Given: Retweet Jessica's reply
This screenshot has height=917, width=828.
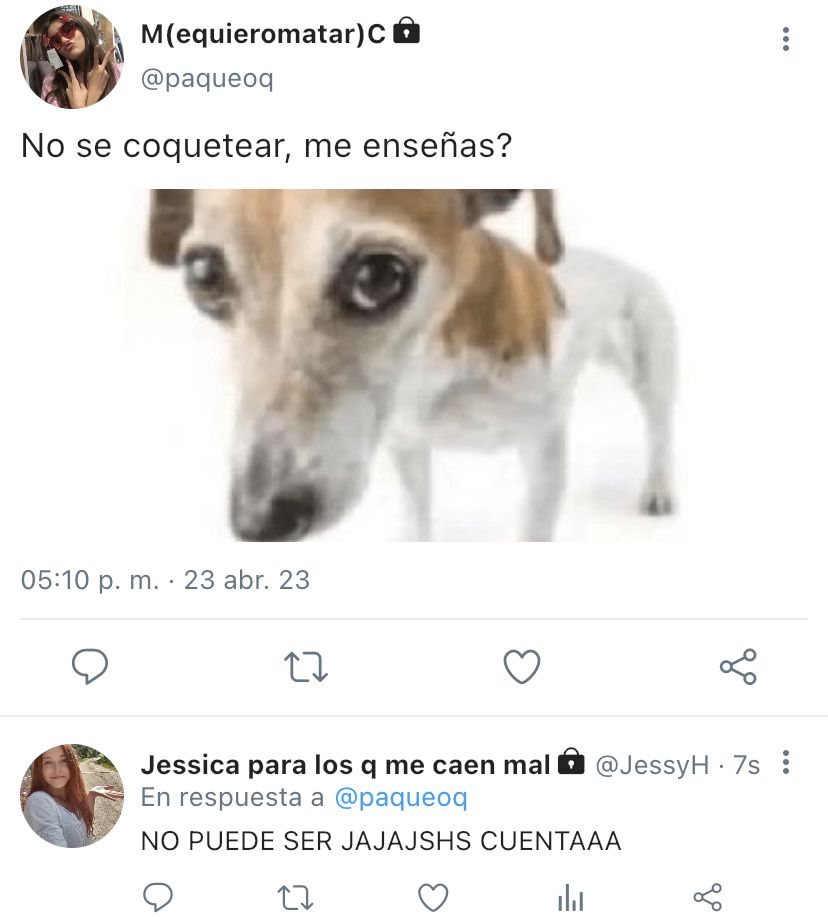Looking at the screenshot, I should click(x=295, y=898).
